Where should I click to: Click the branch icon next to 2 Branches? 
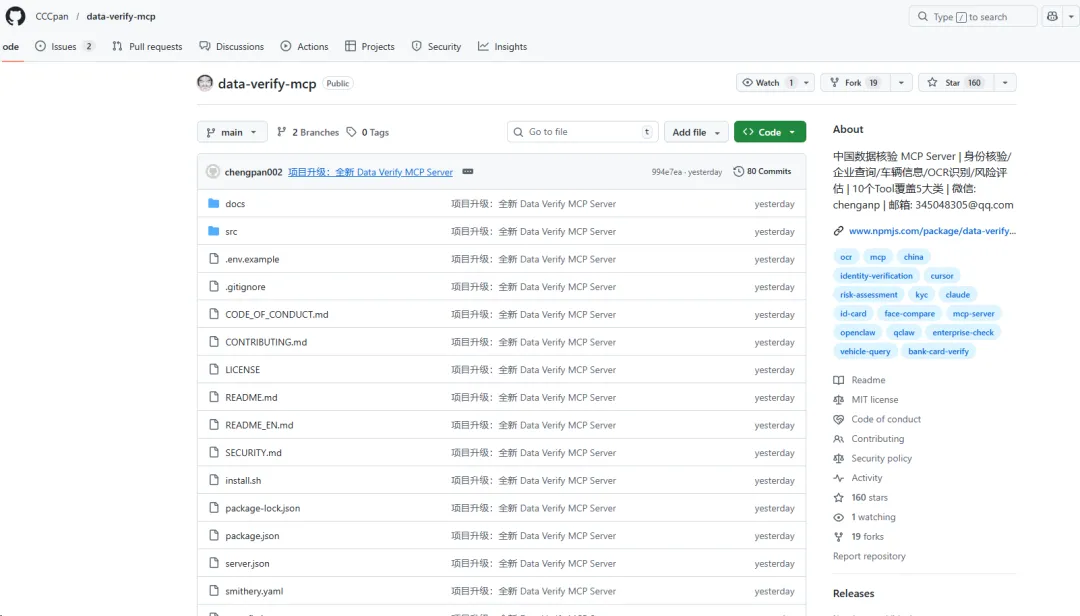point(282,132)
